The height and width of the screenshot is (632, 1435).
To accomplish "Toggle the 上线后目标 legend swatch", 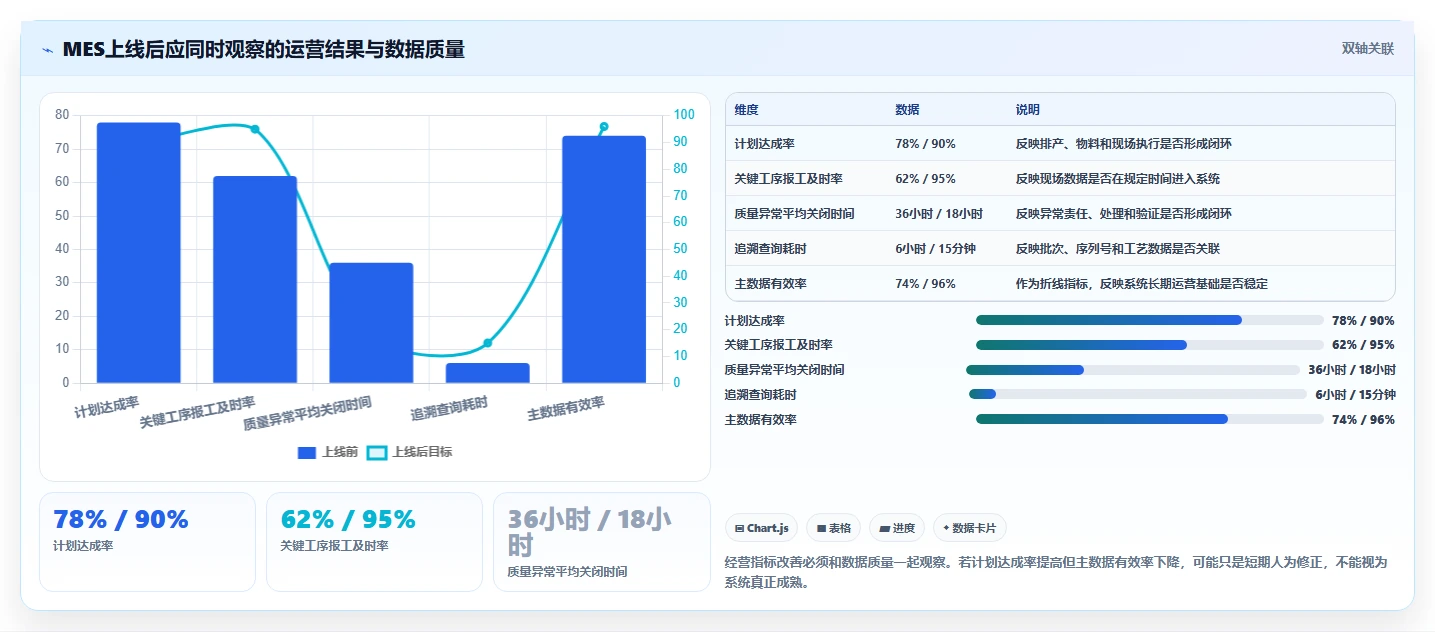I will click(x=377, y=452).
